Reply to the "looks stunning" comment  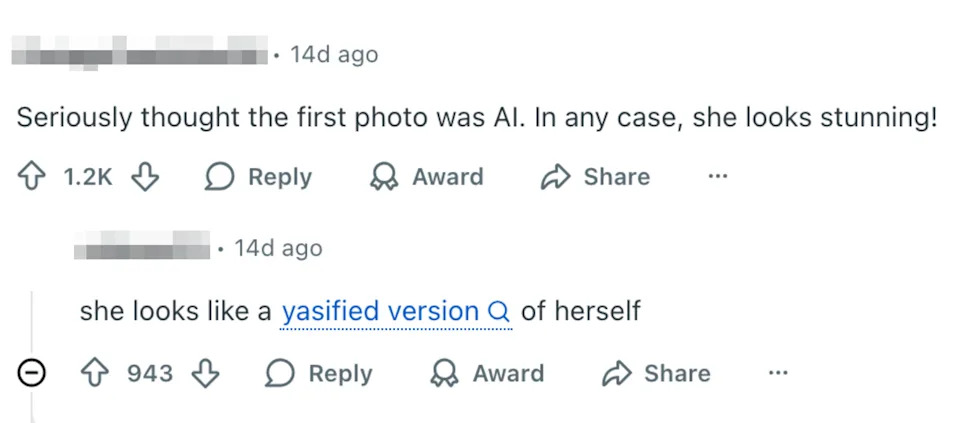click(x=259, y=177)
